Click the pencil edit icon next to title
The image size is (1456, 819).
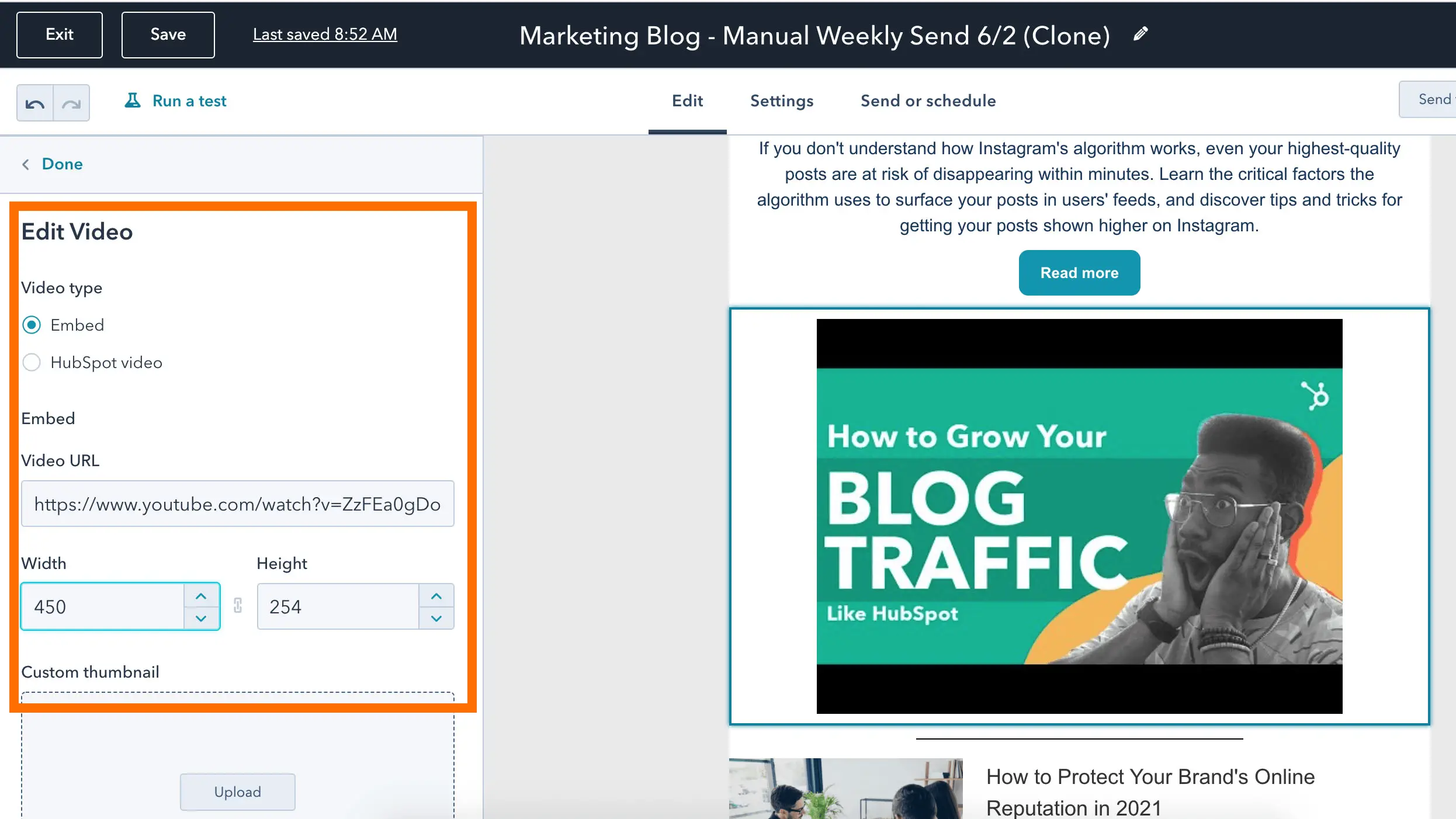(1141, 34)
